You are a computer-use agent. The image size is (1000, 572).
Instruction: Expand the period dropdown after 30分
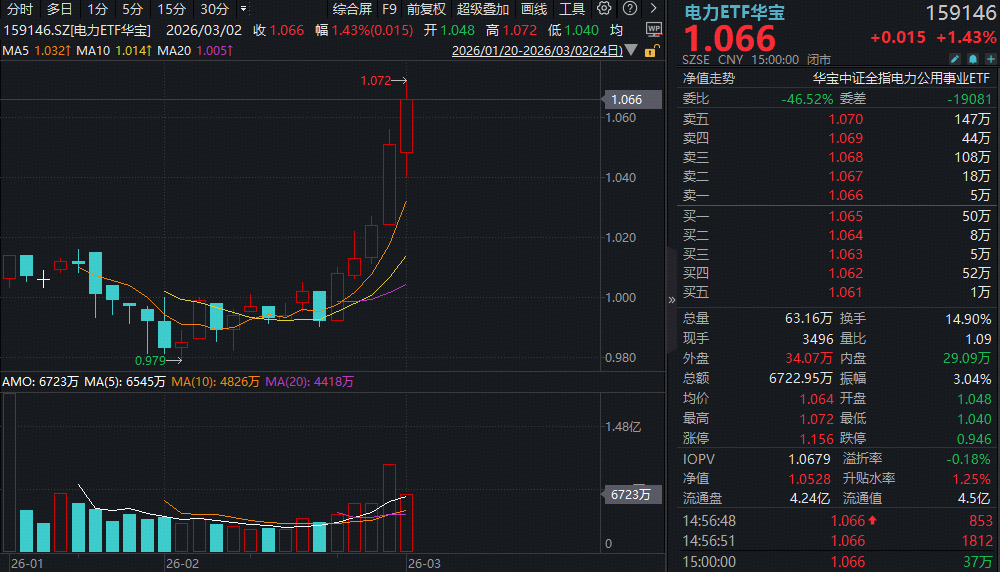point(243,9)
